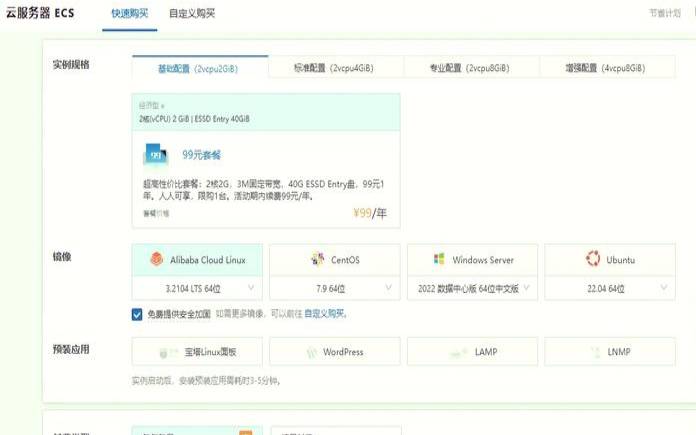Choose 标准配置 (2vcpu4GiB) instance spec
Viewport: 696px width, 435px height.
[x=335, y=68]
